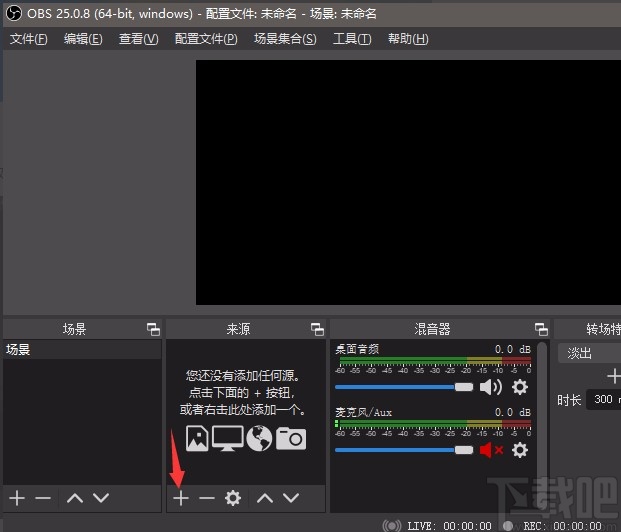Move scene down with arrow
This screenshot has width=621, height=532.
pos(101,498)
